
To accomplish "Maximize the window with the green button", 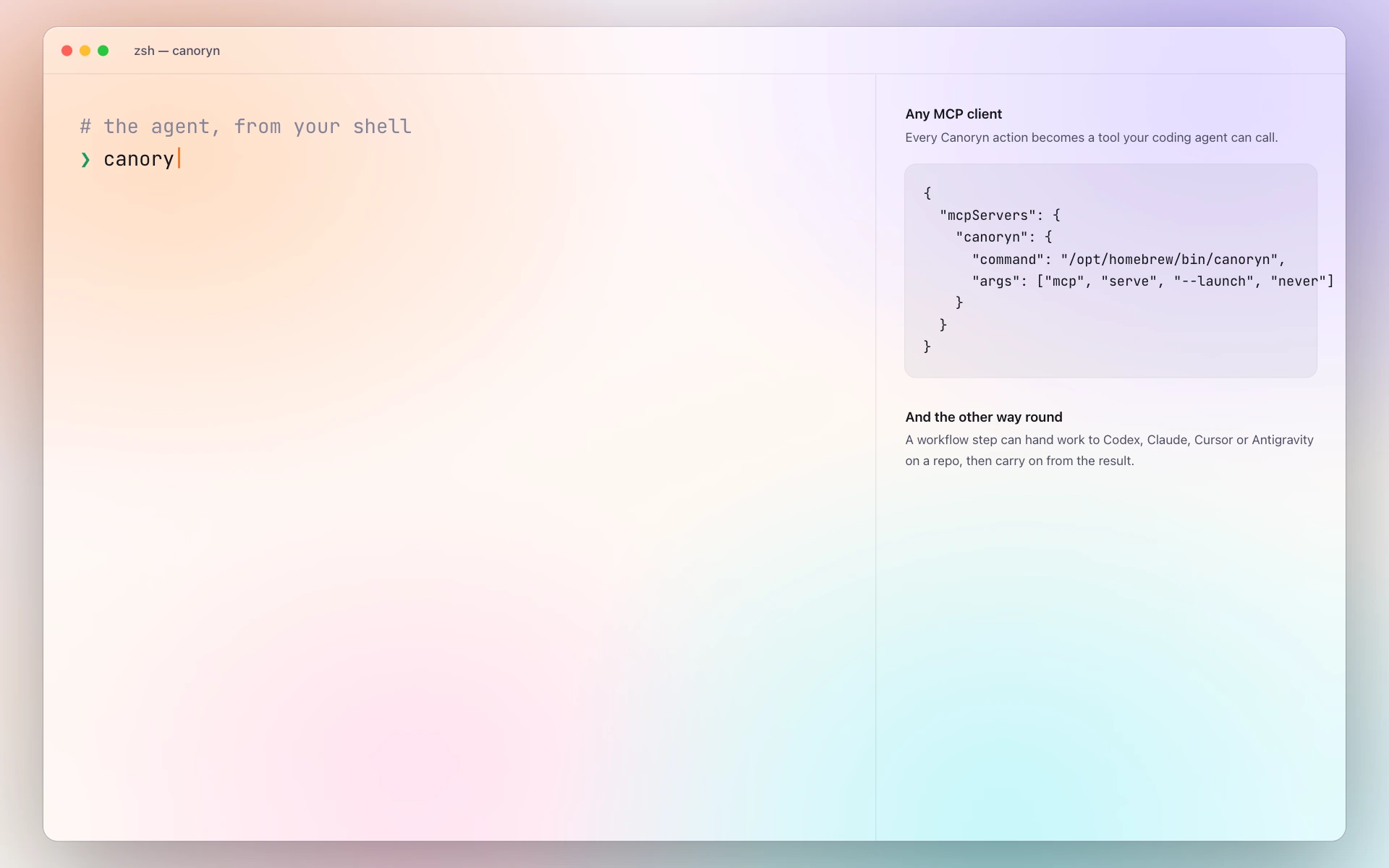I will [x=103, y=51].
